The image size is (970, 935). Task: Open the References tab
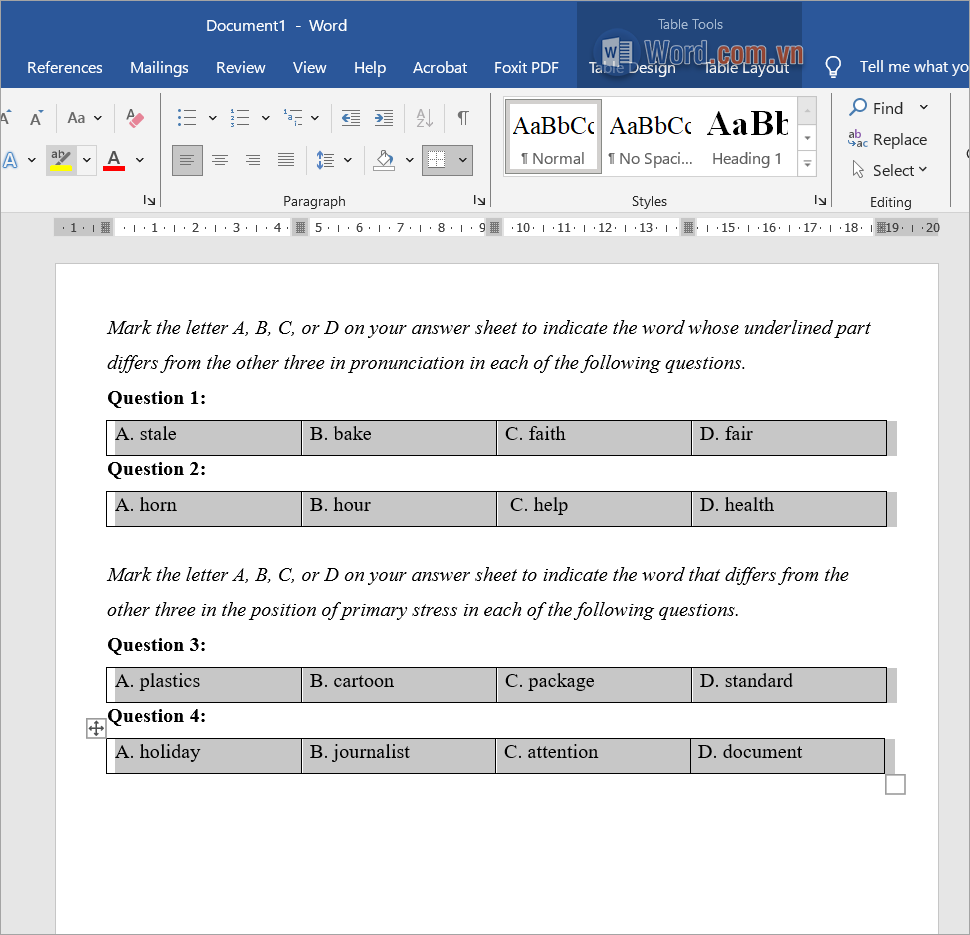pyautogui.click(x=65, y=67)
